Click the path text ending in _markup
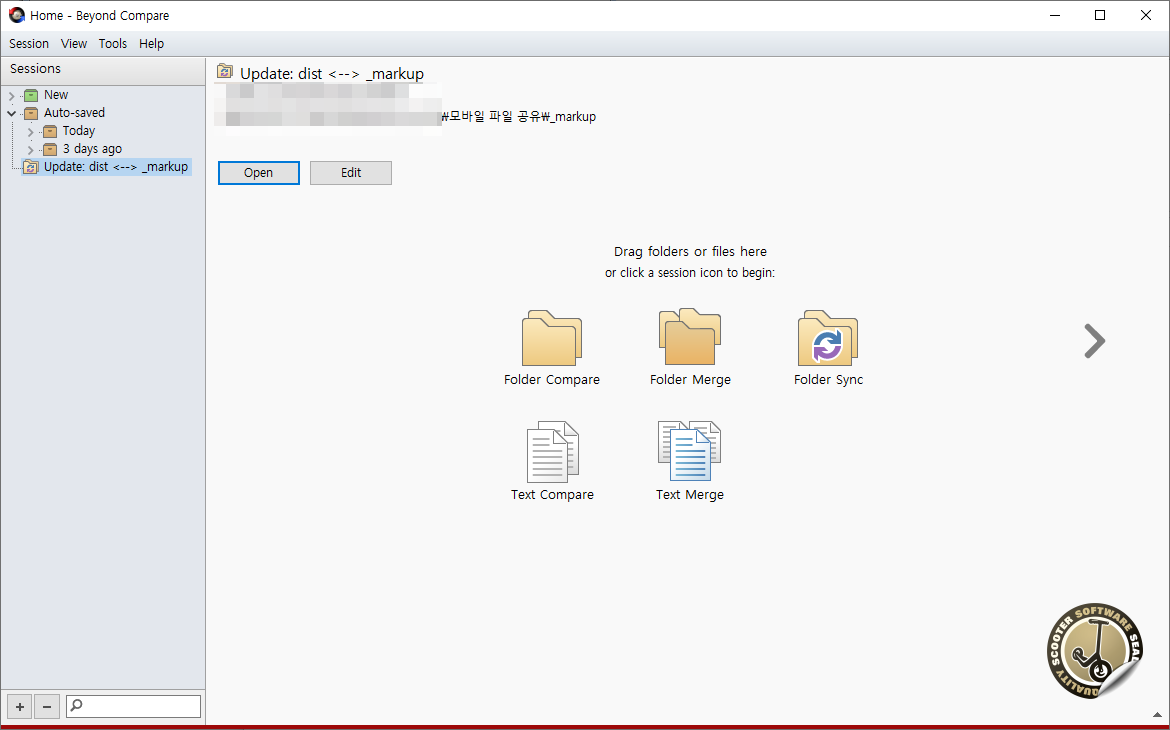 519,116
